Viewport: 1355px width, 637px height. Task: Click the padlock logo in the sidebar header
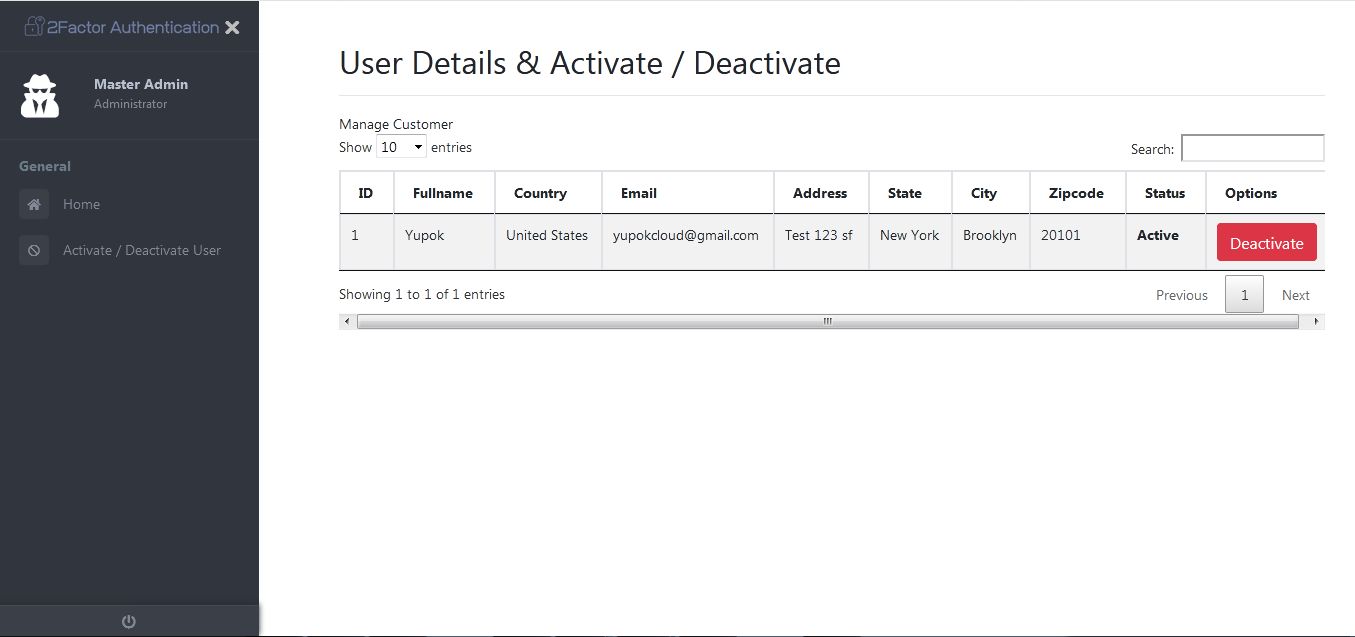coord(34,27)
